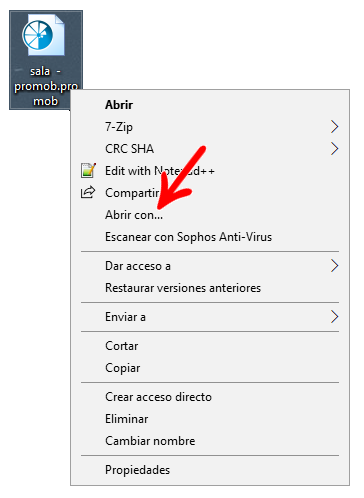Choose Edit with Notepad++

pos(210,171)
